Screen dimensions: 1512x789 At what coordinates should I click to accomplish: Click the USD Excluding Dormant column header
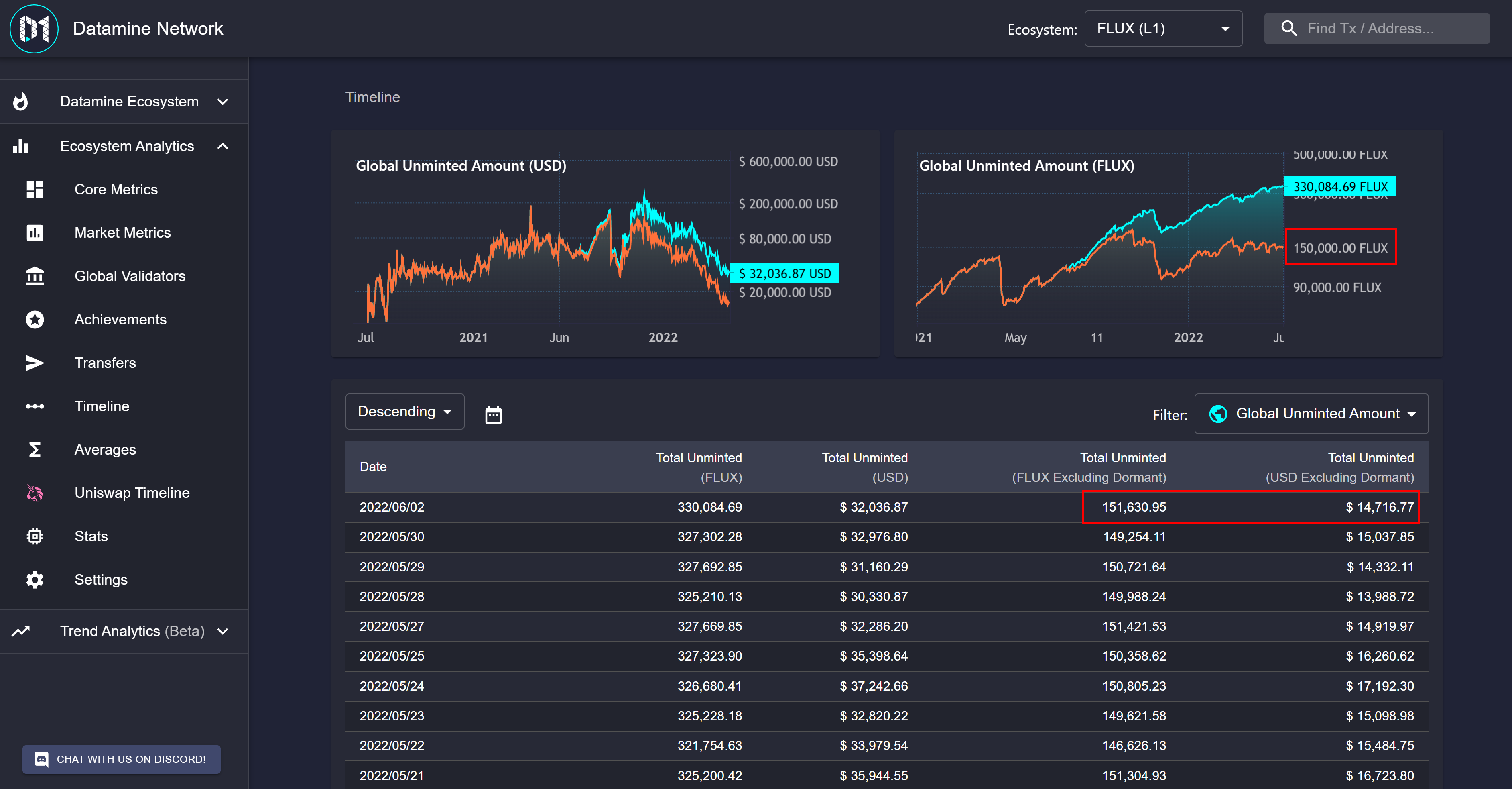coord(1339,467)
